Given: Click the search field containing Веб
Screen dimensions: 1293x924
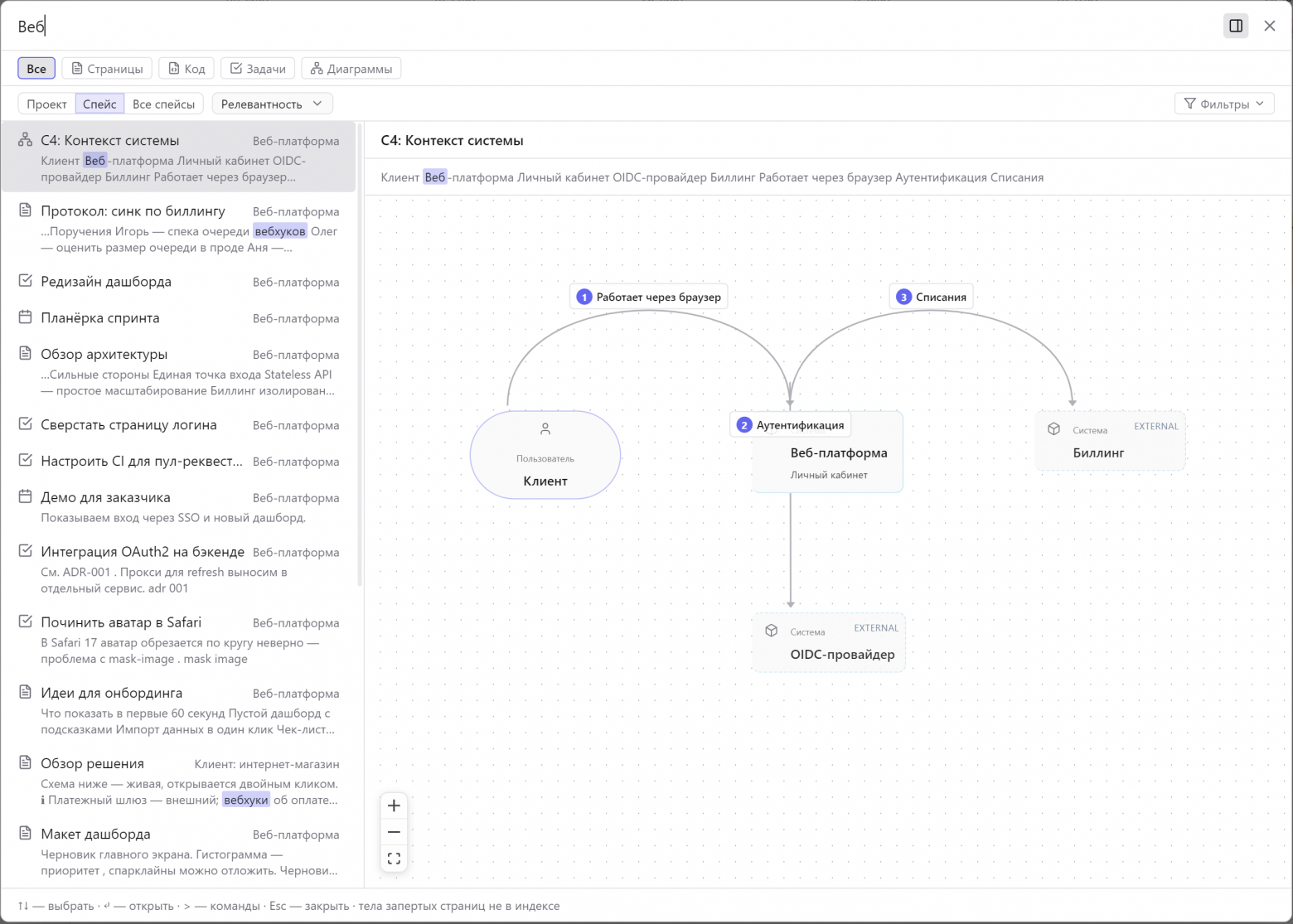Looking at the screenshot, I should click(613, 27).
